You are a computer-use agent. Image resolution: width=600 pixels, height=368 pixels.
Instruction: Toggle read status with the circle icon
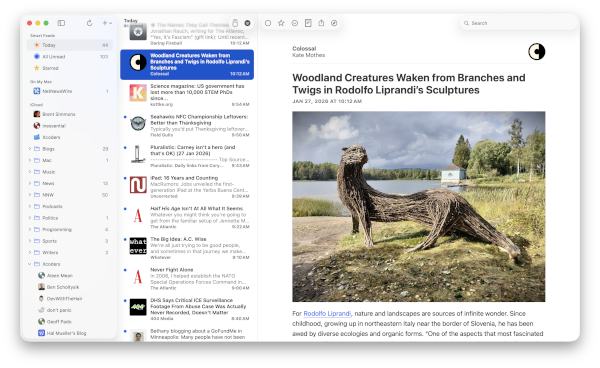click(x=268, y=23)
